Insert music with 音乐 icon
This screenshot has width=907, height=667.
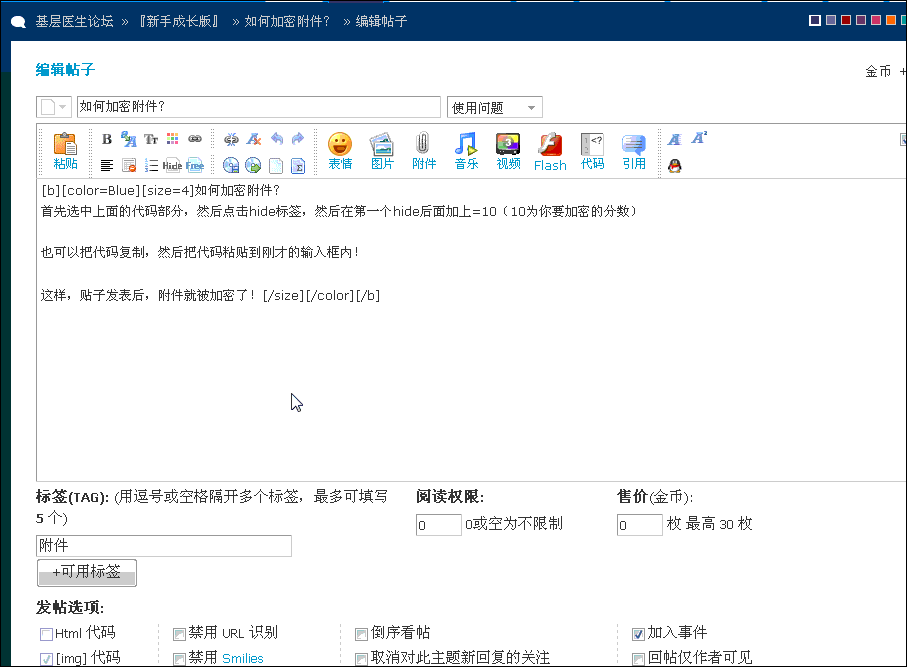pyautogui.click(x=466, y=150)
